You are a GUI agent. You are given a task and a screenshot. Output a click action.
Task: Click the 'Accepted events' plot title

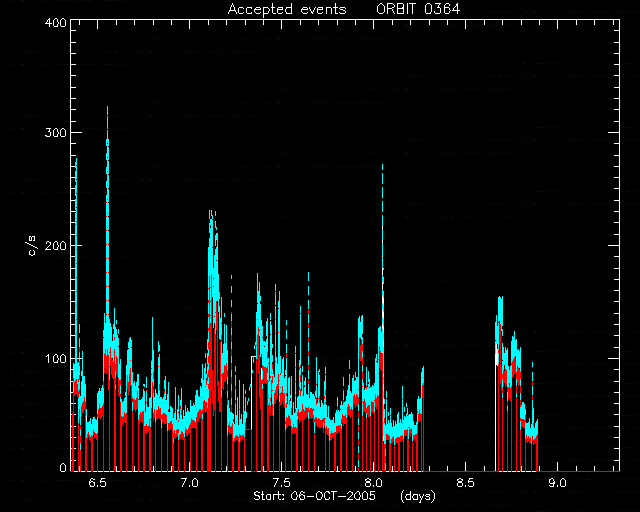click(287, 9)
